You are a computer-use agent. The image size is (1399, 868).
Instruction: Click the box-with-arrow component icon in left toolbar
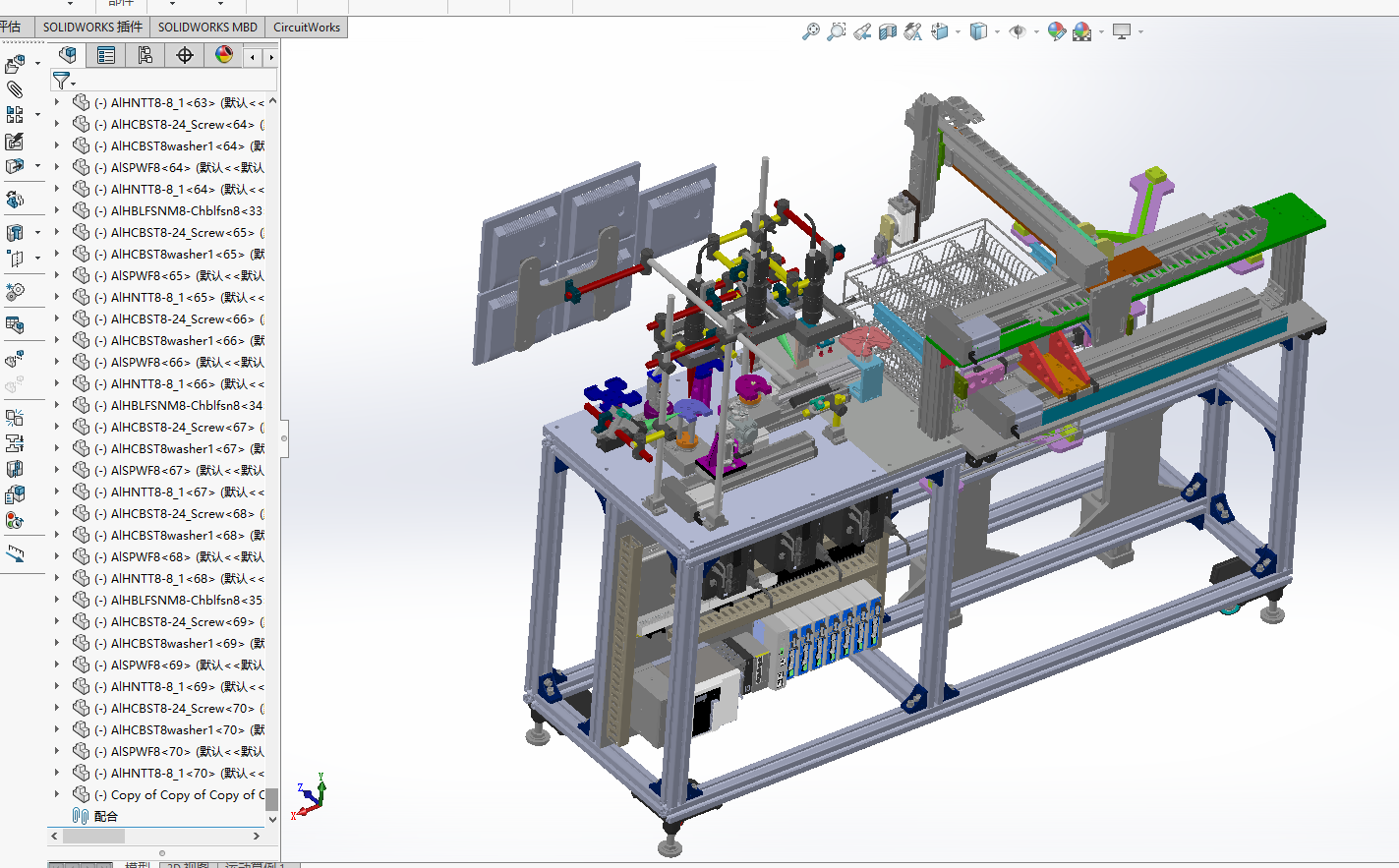point(15,166)
